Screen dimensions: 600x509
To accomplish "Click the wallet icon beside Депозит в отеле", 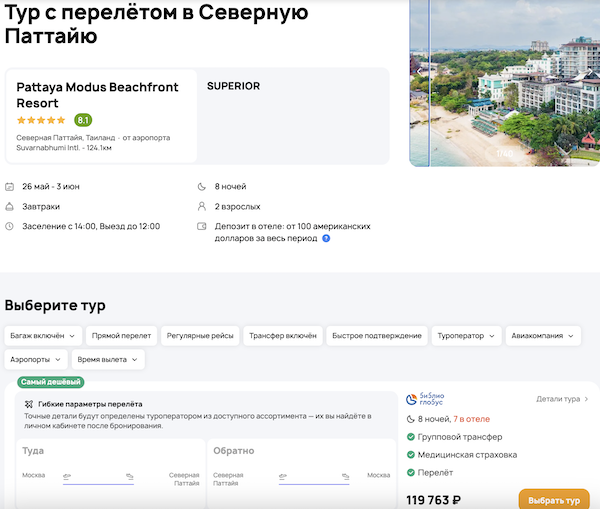I will 203,227.
